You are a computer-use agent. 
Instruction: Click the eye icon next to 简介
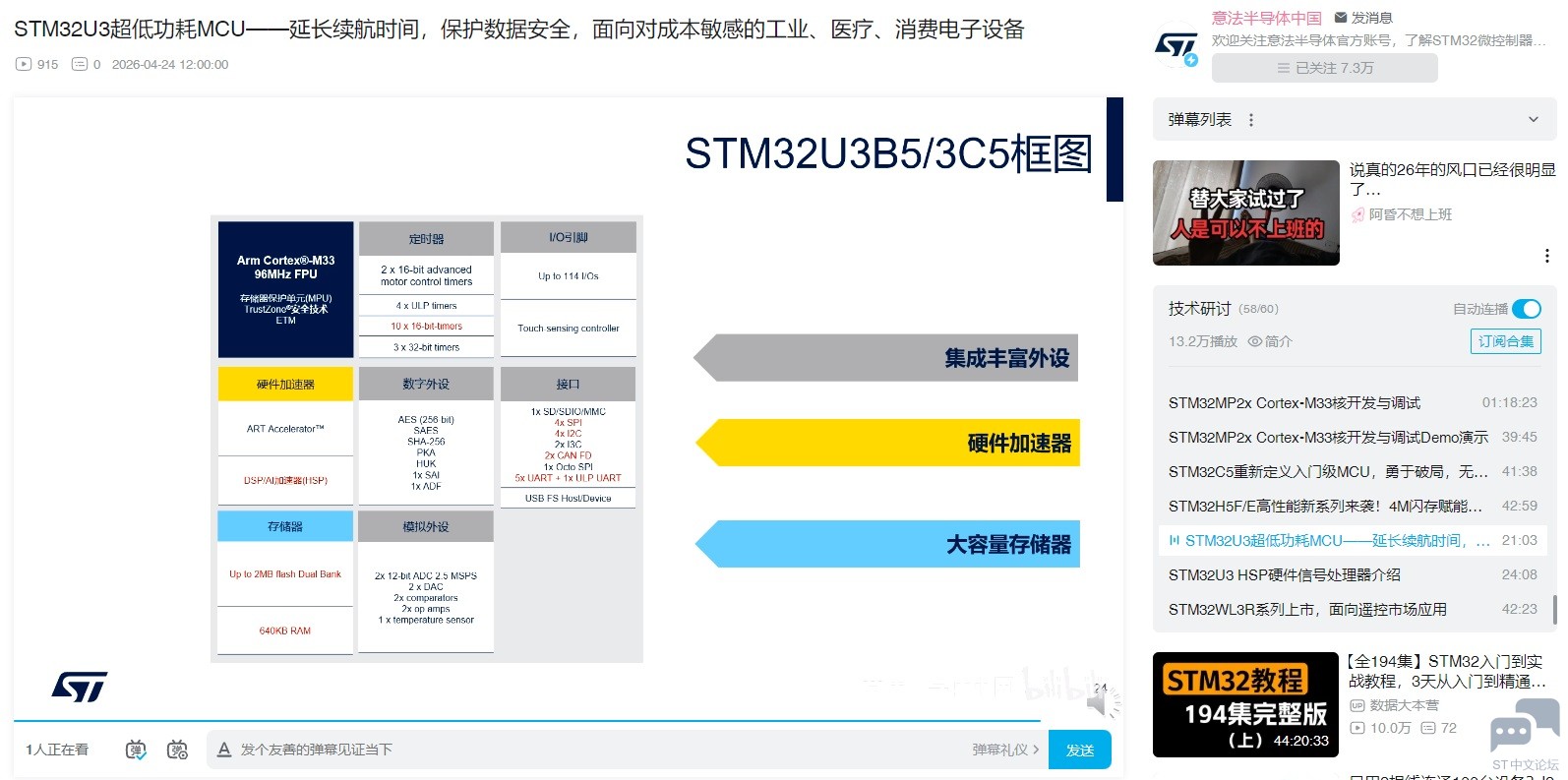(x=1255, y=341)
